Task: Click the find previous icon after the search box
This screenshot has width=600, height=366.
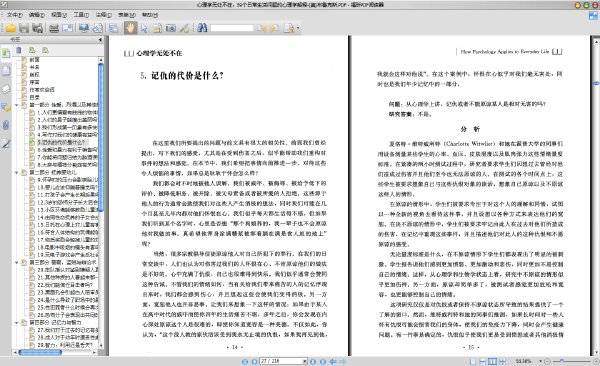Action: [261, 28]
